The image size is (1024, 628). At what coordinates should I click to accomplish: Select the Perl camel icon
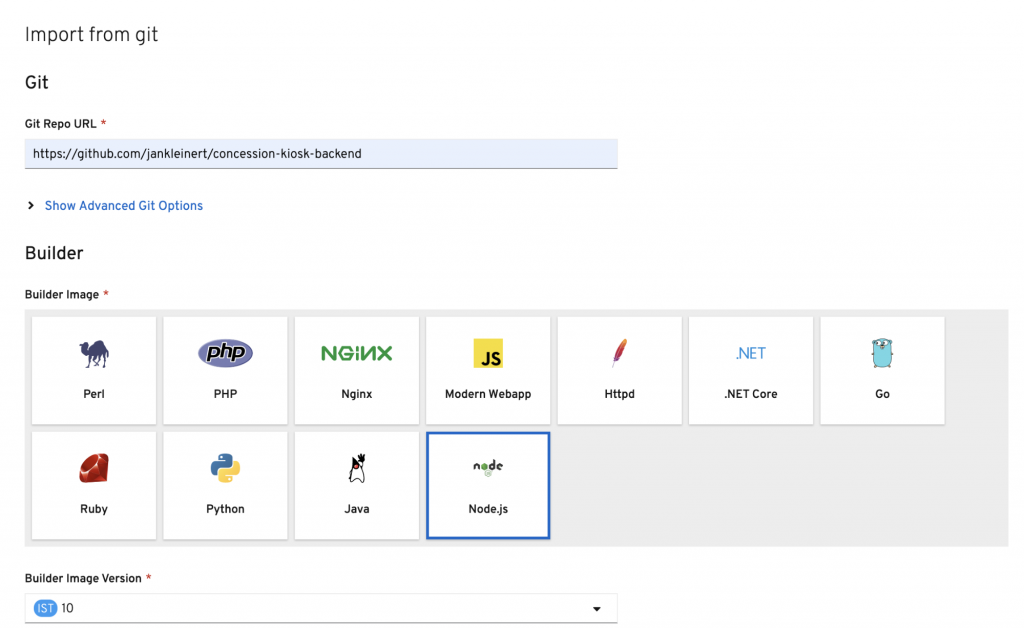tap(94, 353)
